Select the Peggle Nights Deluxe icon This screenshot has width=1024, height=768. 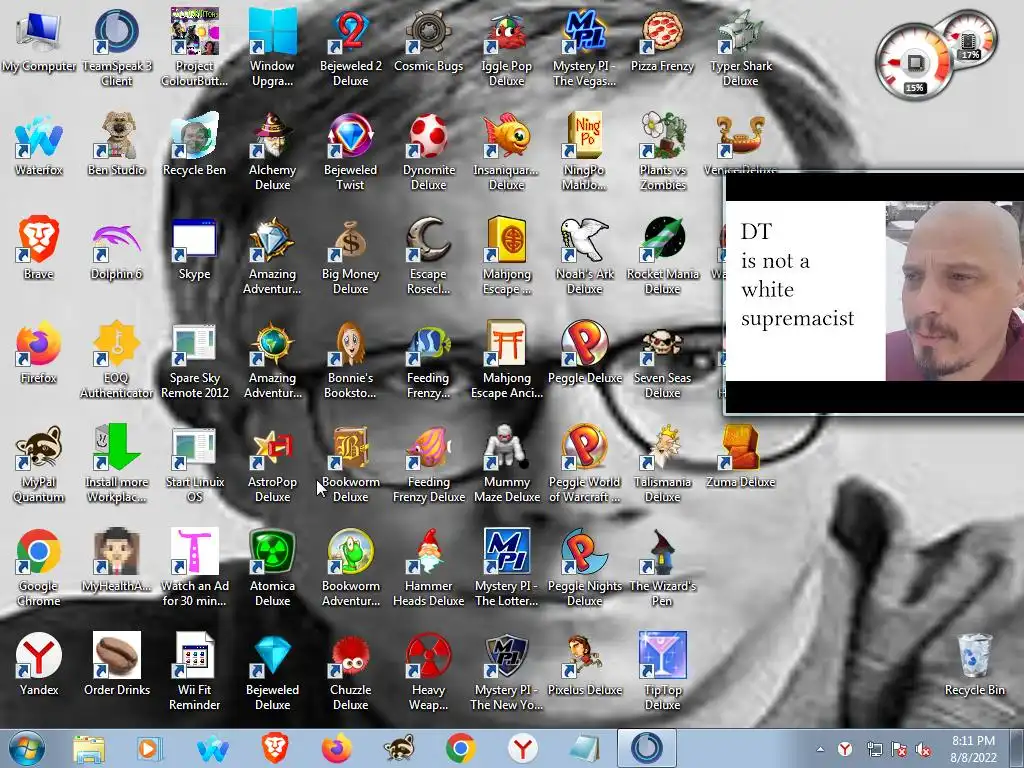pyautogui.click(x=584, y=568)
